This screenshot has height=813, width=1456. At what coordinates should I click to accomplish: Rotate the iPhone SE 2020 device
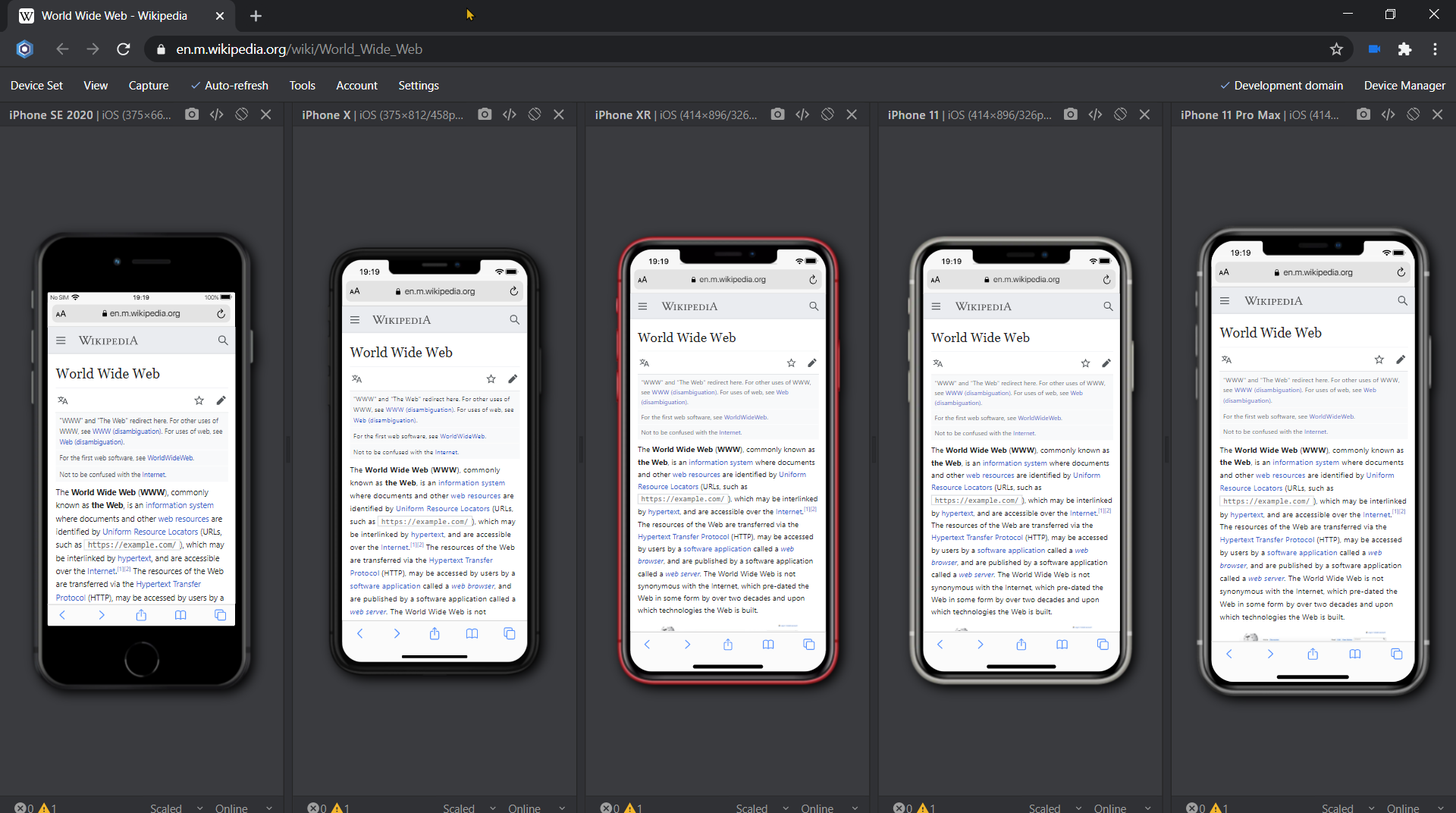point(241,114)
